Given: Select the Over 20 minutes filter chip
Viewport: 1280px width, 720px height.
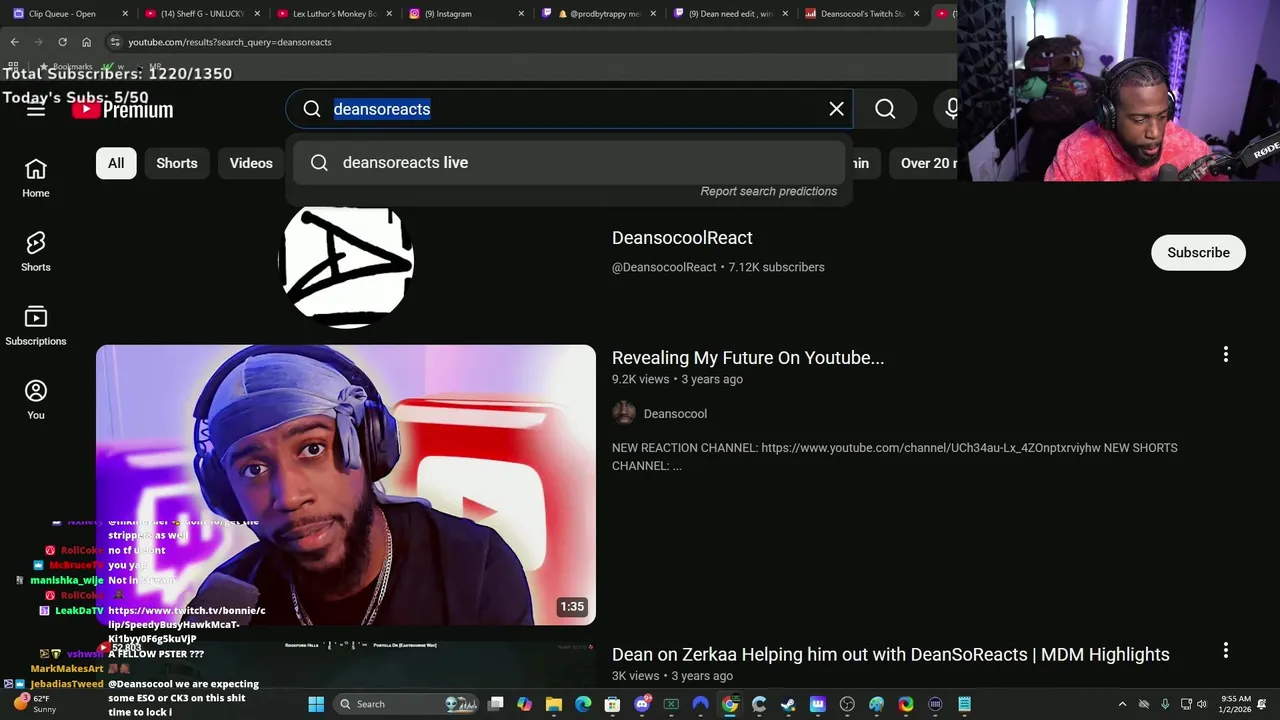Looking at the screenshot, I should 924,163.
